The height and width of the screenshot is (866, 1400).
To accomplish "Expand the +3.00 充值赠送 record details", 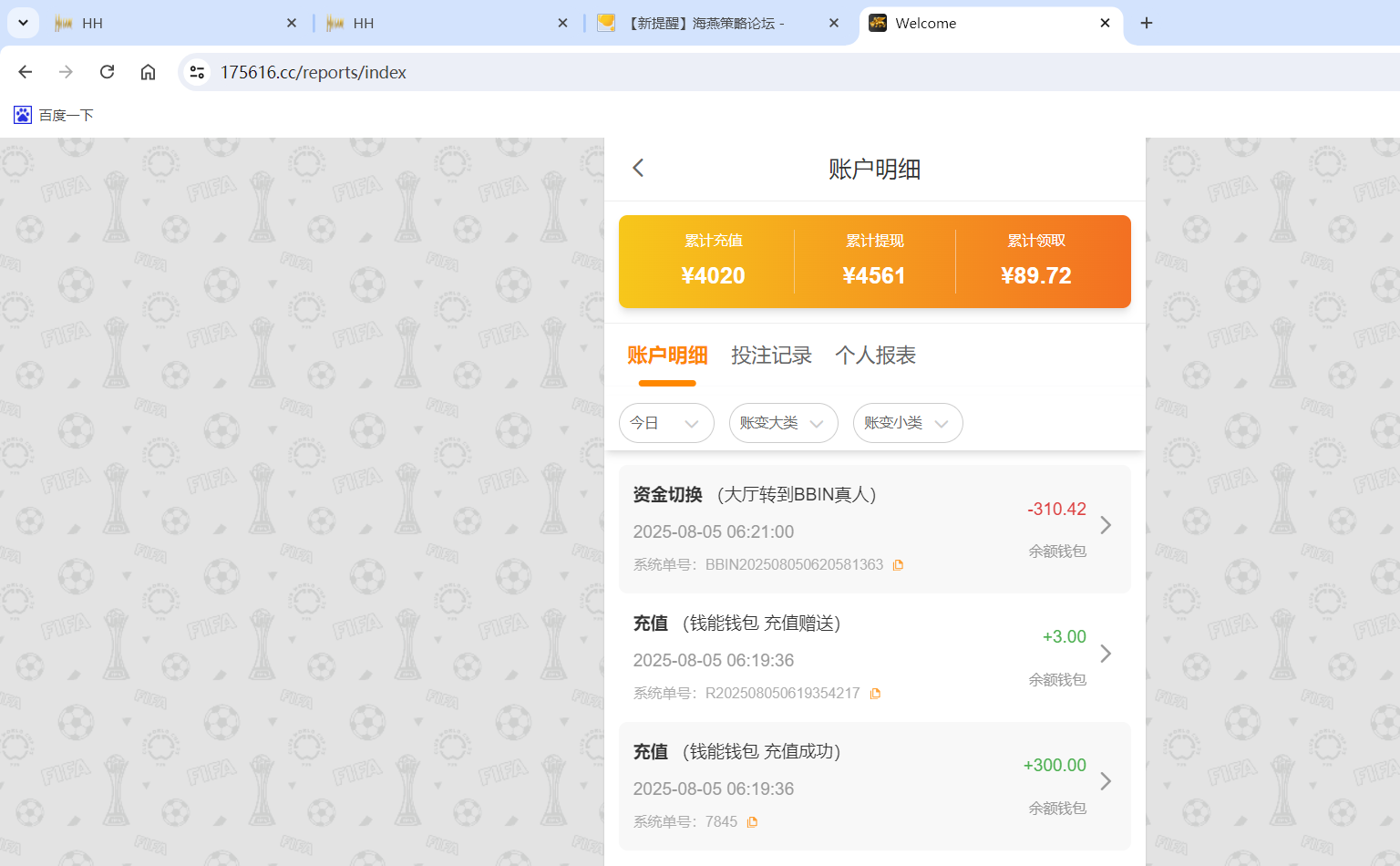I will 1106,654.
